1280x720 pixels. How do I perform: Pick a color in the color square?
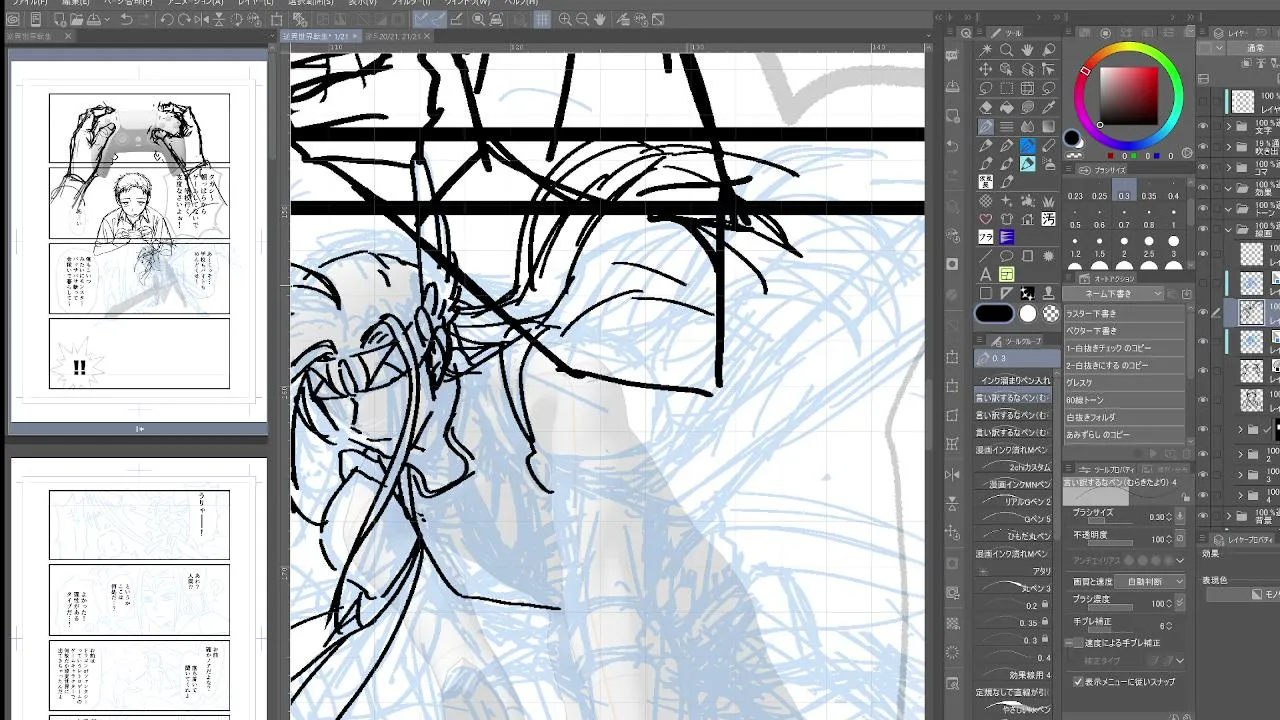pos(1128,96)
